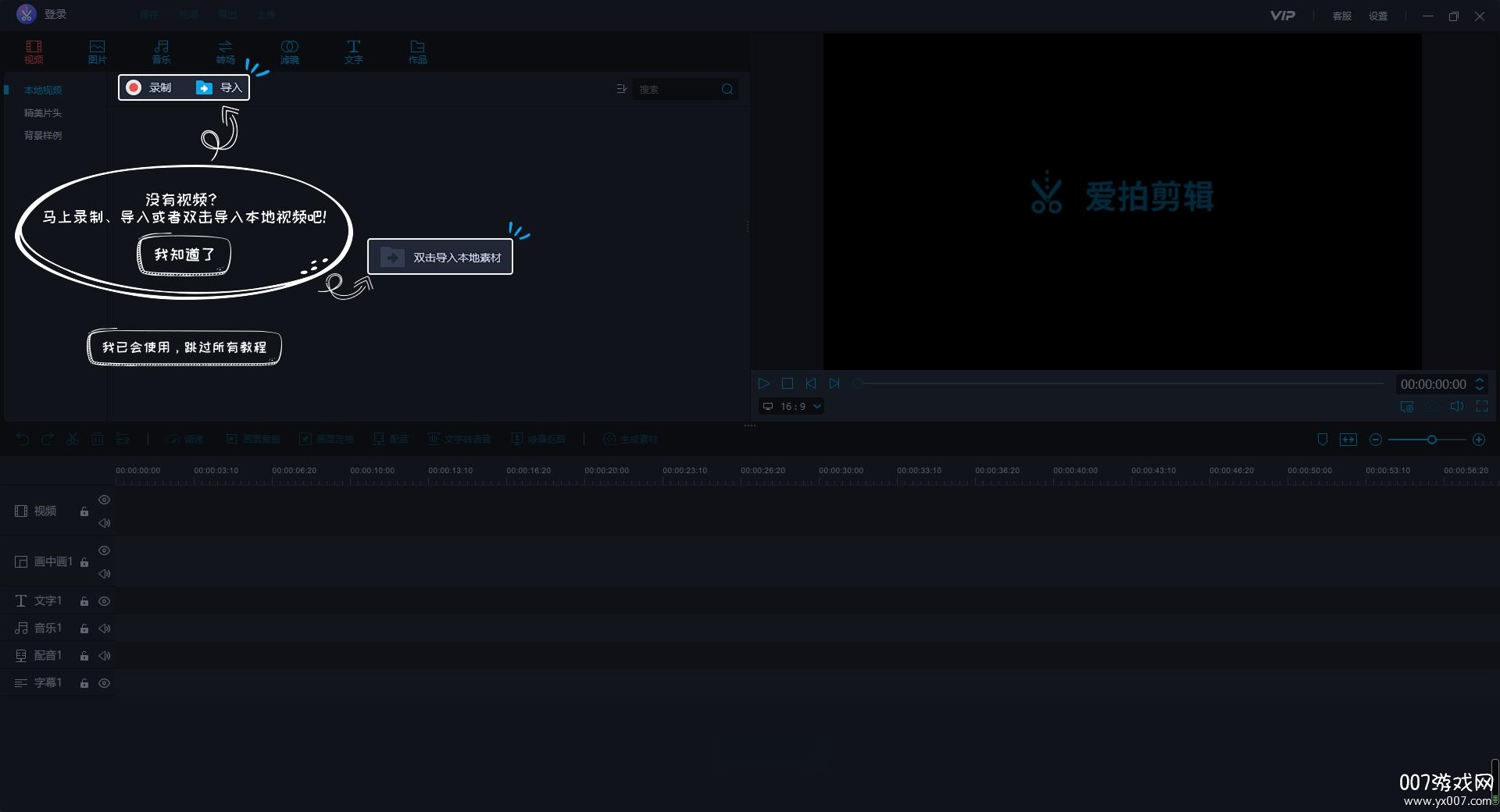Hide the 画中画1 track

tap(104, 550)
